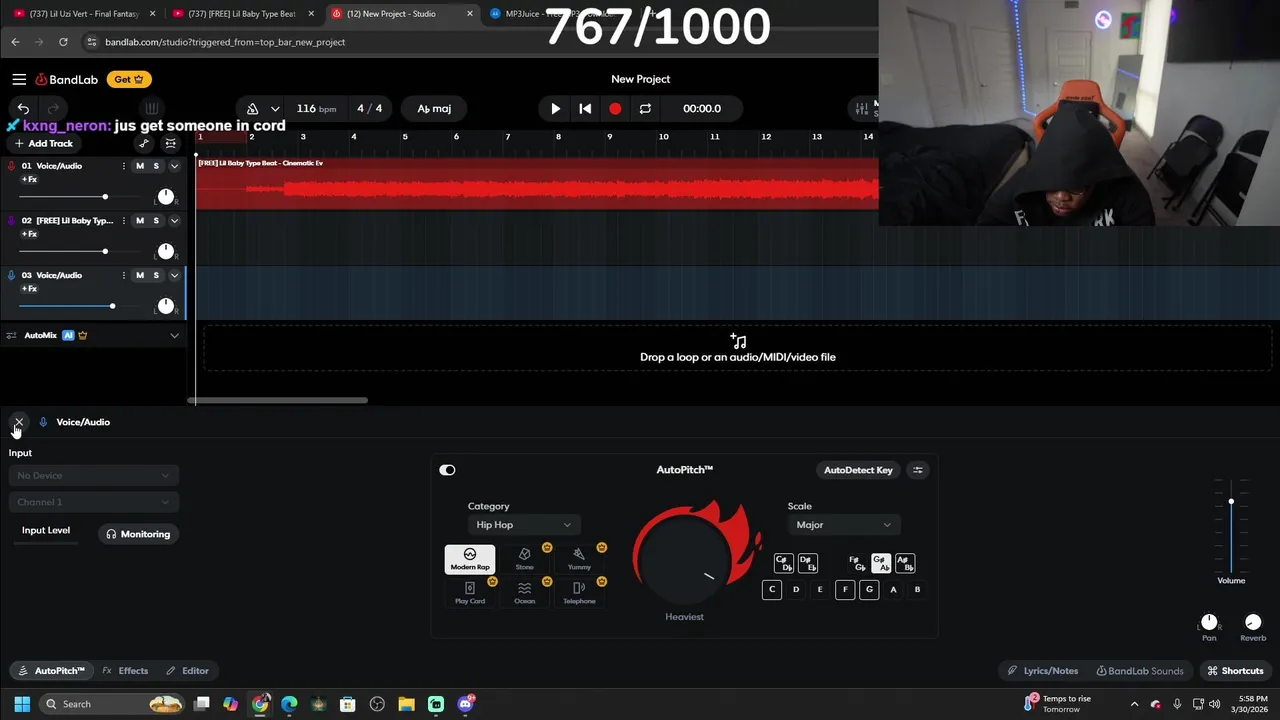Select the Ocean preset
1280x720 pixels.
(x=525, y=593)
